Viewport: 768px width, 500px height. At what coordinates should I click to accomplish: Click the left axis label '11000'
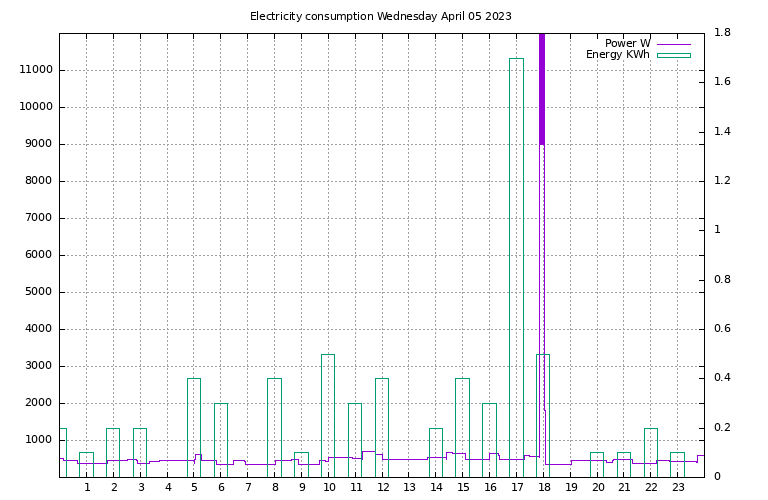pyautogui.click(x=36, y=70)
